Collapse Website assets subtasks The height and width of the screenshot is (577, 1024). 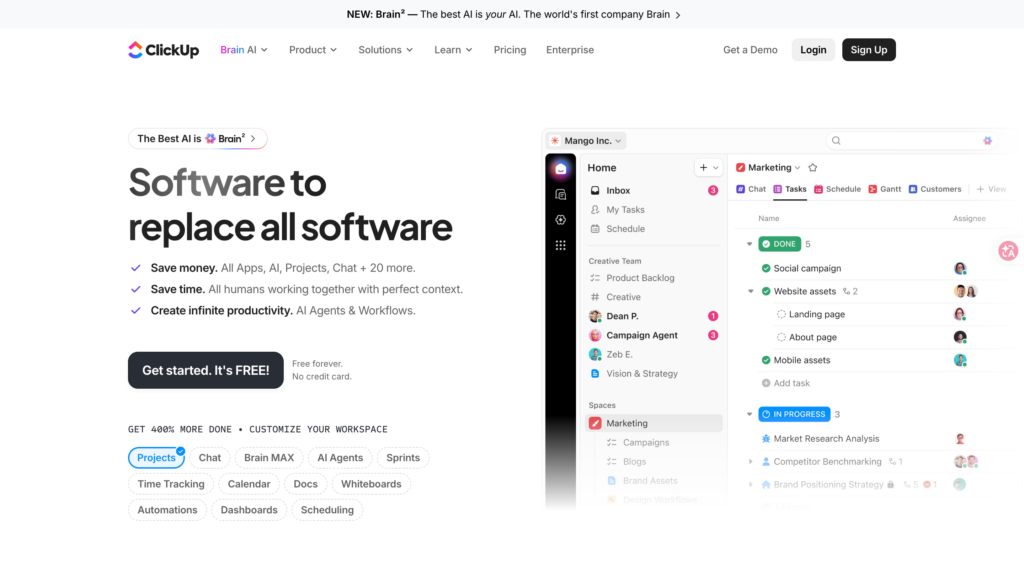point(750,291)
